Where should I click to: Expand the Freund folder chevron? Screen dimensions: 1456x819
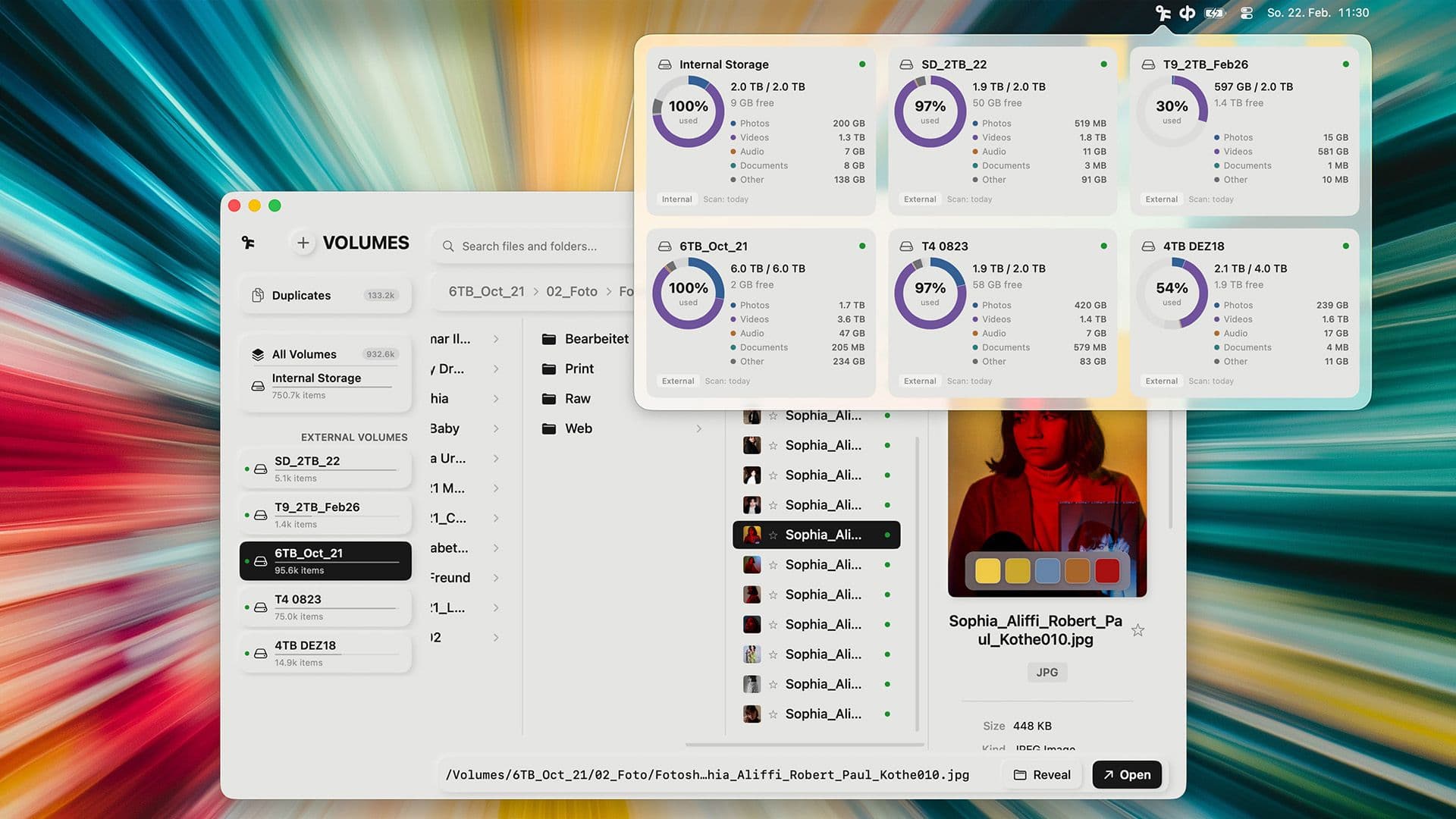tap(496, 578)
